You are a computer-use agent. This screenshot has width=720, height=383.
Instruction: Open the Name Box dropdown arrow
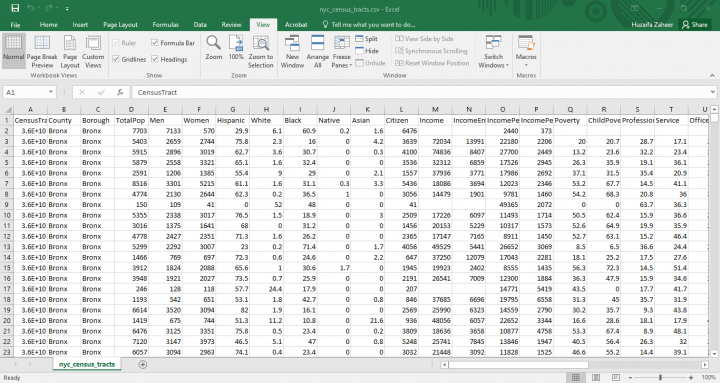pyautogui.click(x=51, y=92)
